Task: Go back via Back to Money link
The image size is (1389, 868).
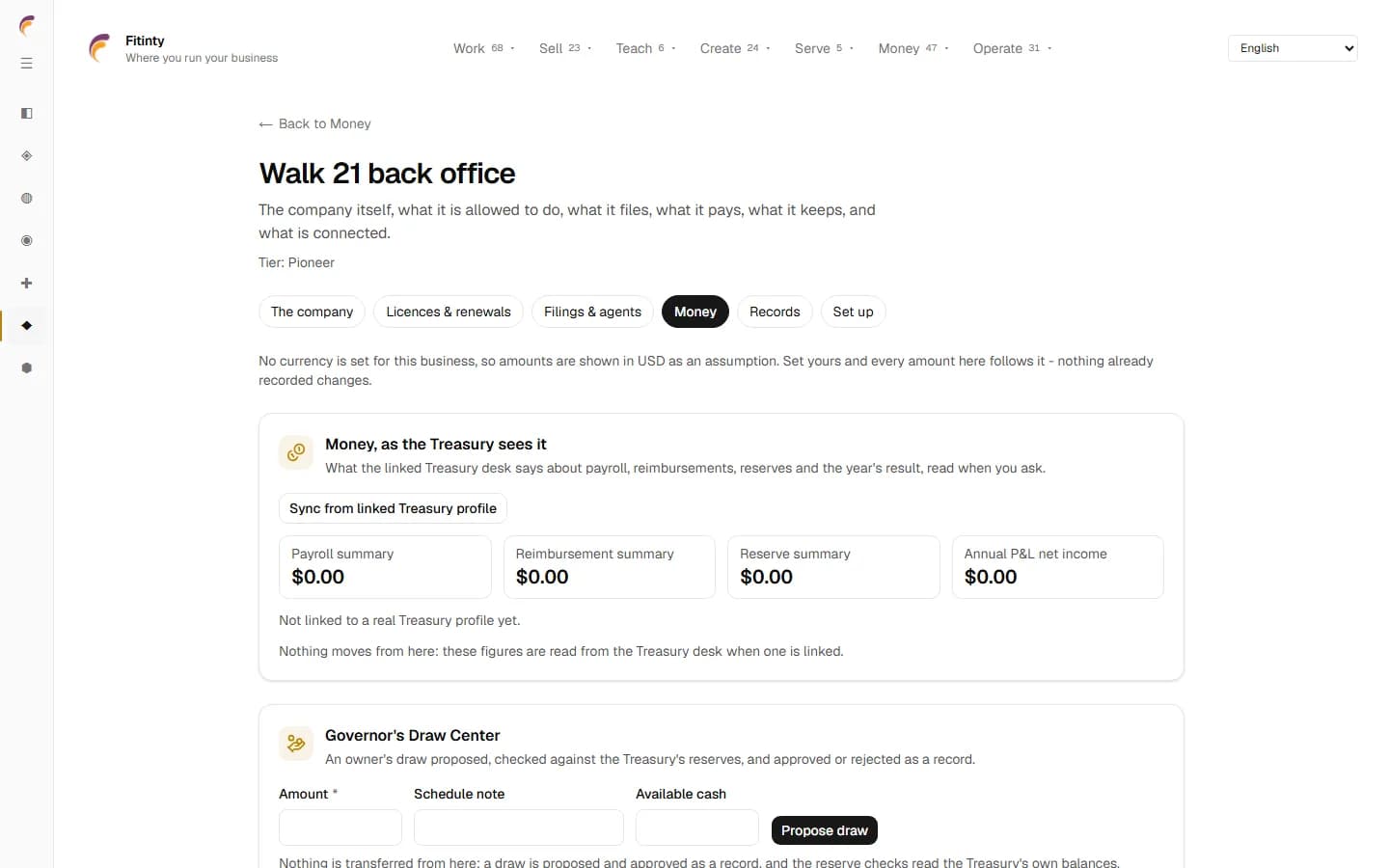Action: pos(314,123)
